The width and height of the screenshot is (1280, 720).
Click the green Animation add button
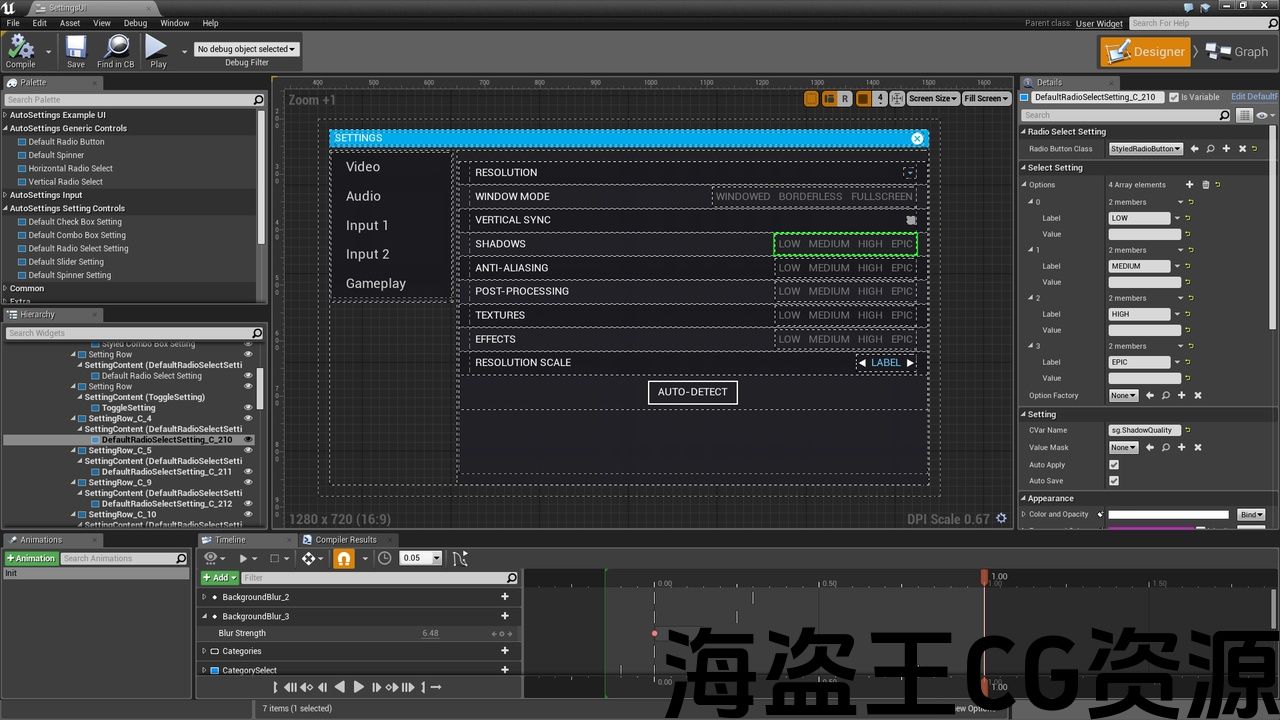pyautogui.click(x=30, y=558)
